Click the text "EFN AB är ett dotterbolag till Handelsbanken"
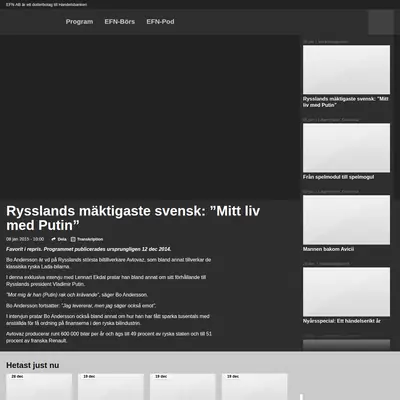The height and width of the screenshot is (400, 400). pyautogui.click(x=47, y=5)
